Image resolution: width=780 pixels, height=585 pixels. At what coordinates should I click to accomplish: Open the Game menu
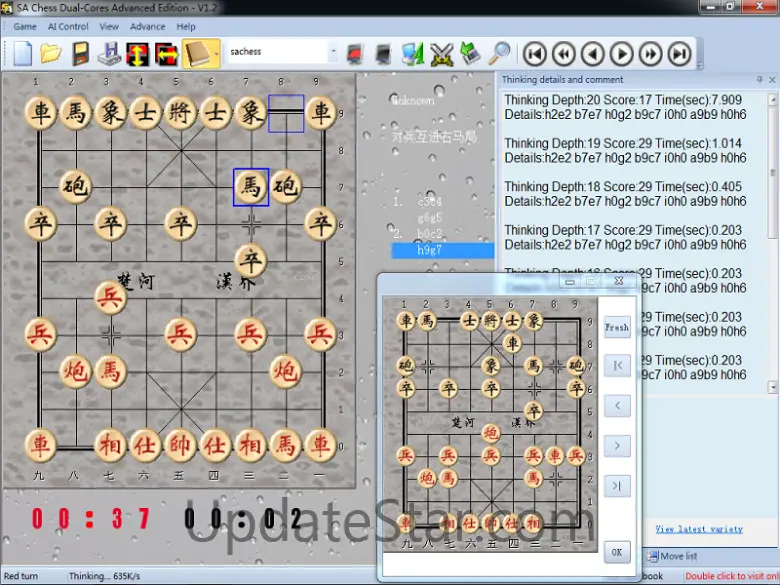(25, 27)
